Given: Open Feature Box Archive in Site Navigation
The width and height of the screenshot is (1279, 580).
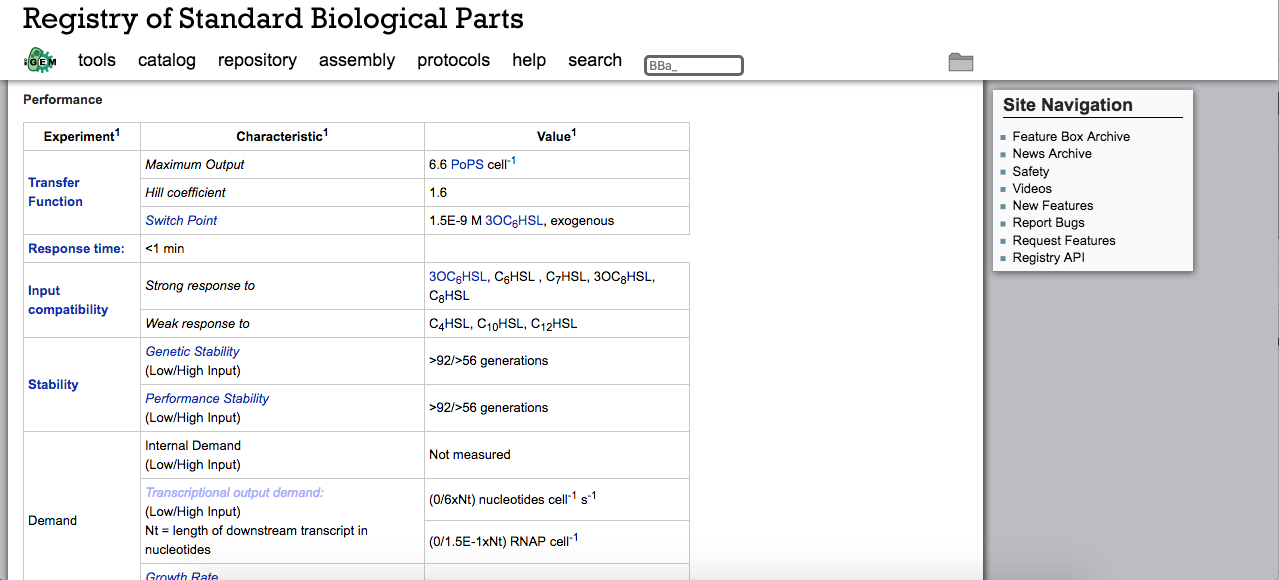Looking at the screenshot, I should 1071,136.
